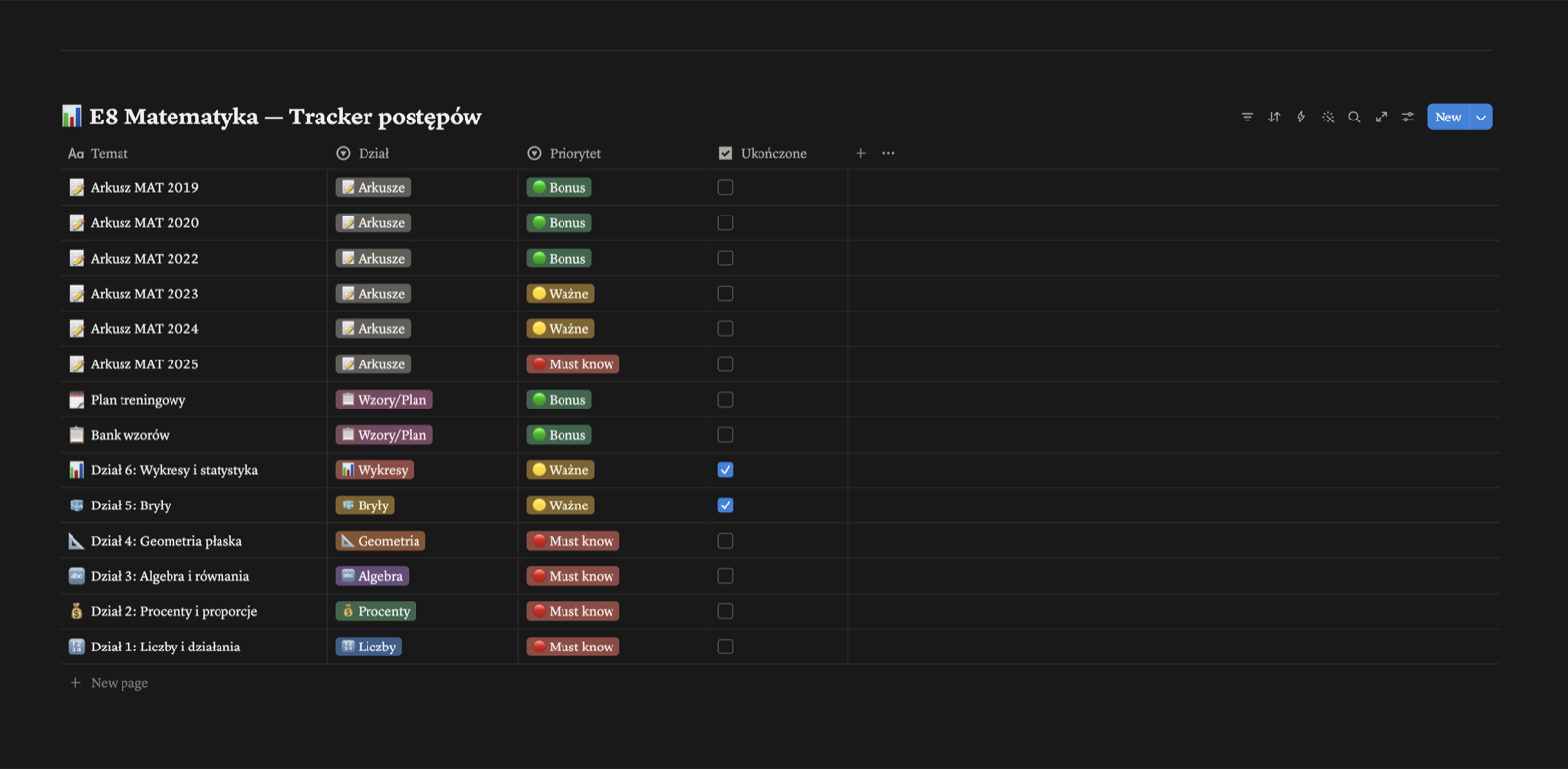
Task: Open the lightning bolt automations icon
Action: point(1300,117)
